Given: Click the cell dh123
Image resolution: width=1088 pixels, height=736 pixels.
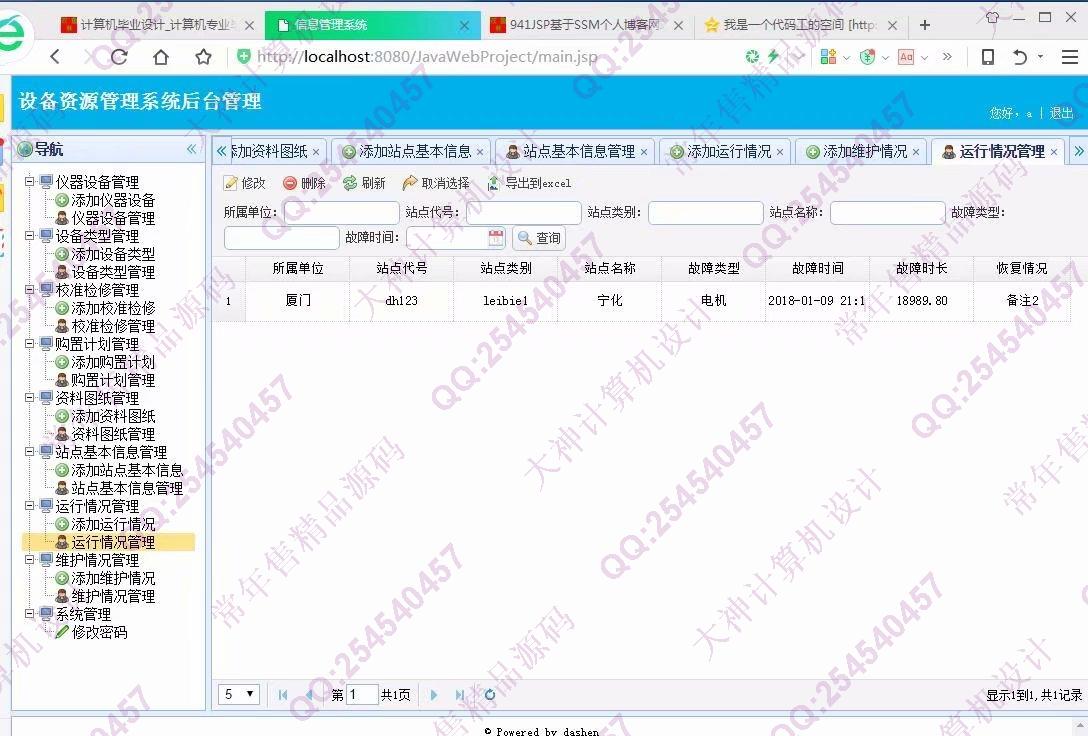Looking at the screenshot, I should (x=401, y=300).
